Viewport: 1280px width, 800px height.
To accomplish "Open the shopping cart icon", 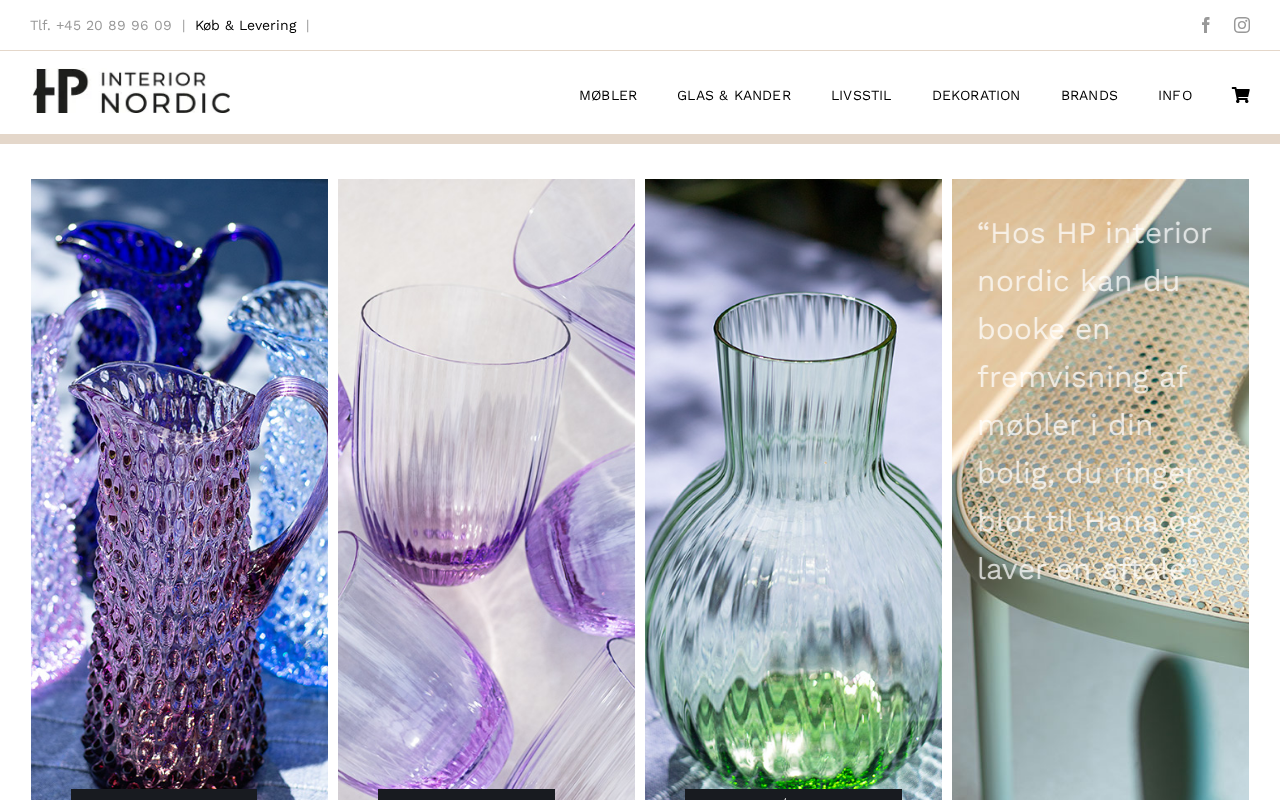I will pos(1240,95).
